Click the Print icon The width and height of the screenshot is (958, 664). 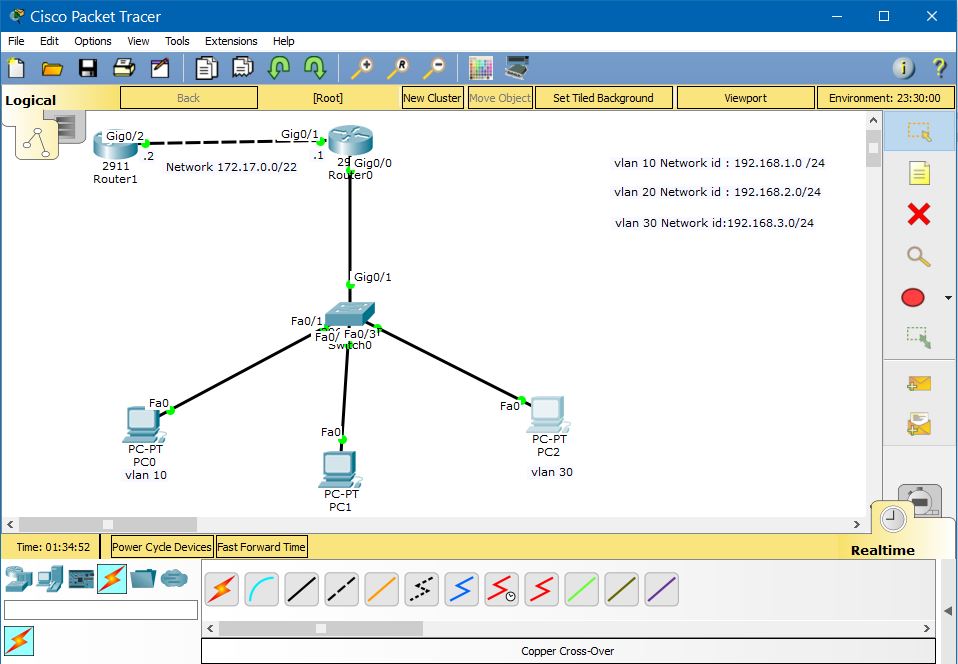(x=124, y=68)
